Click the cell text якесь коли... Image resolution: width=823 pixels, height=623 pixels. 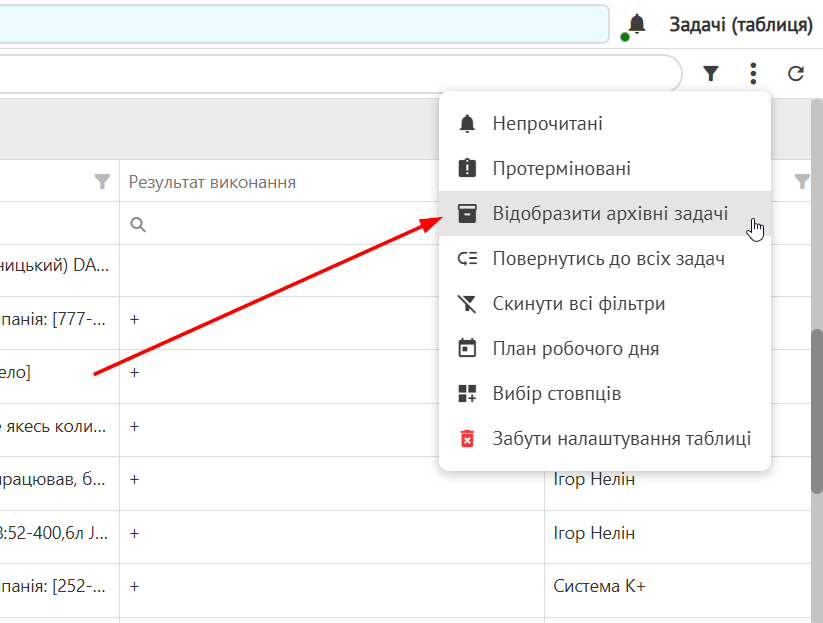[x=54, y=426]
